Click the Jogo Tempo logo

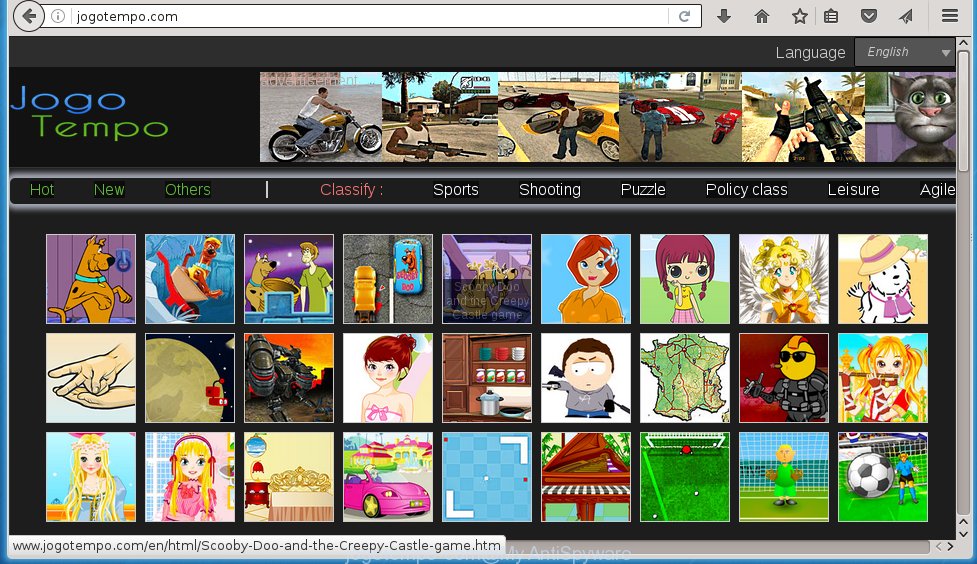90,112
